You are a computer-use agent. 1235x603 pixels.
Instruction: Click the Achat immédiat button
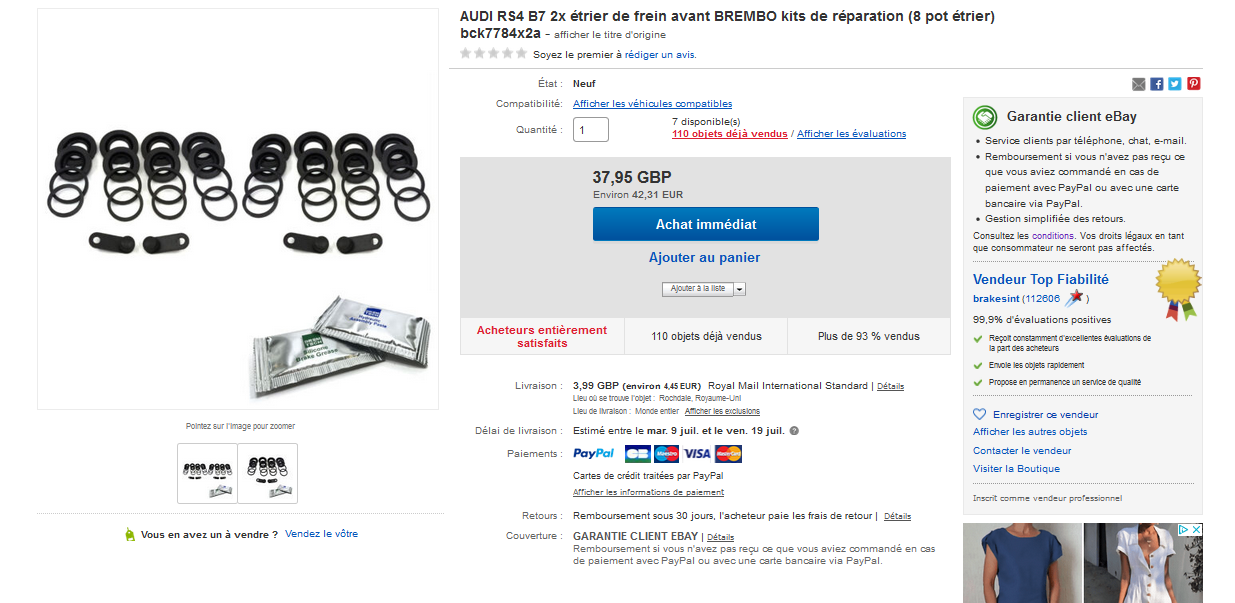pos(705,223)
